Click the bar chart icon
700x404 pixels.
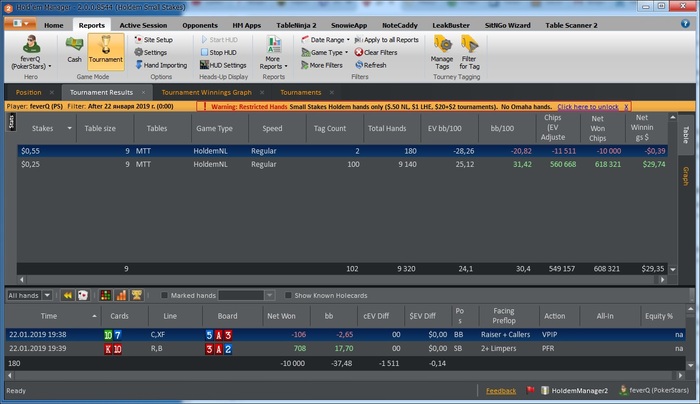[121, 295]
